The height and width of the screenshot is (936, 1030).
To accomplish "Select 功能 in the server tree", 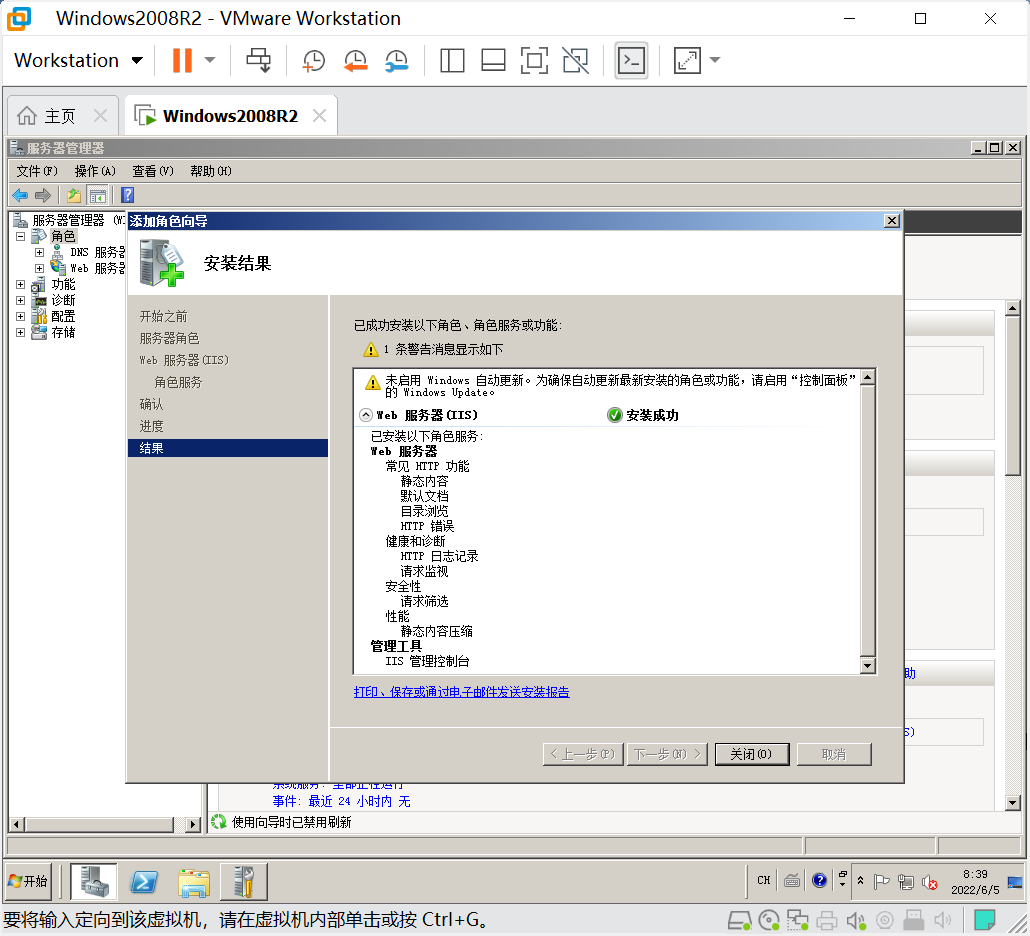I will [63, 284].
